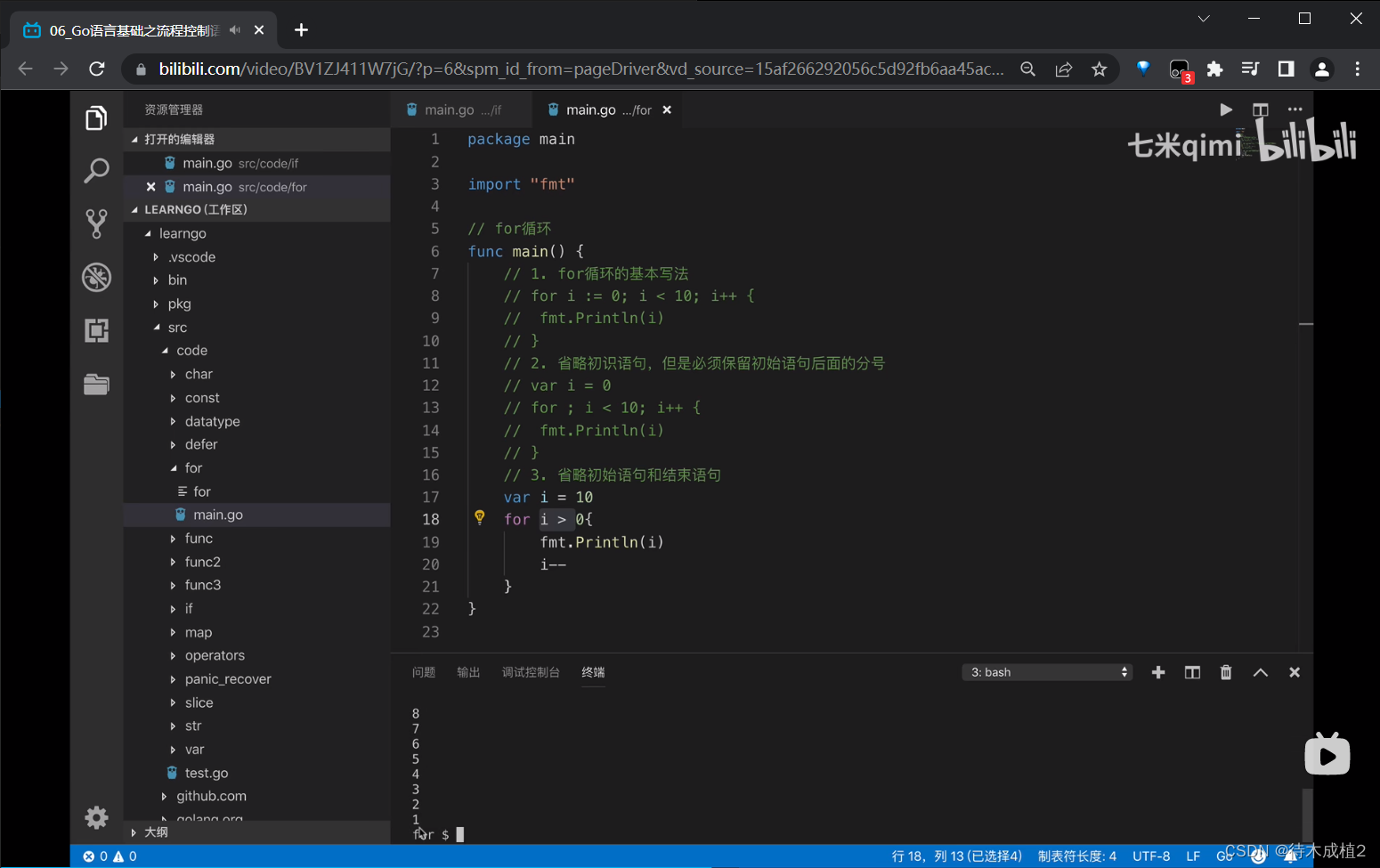Image resolution: width=1380 pixels, height=868 pixels.
Task: Open the Chrome three-dot menu
Action: tap(1357, 69)
